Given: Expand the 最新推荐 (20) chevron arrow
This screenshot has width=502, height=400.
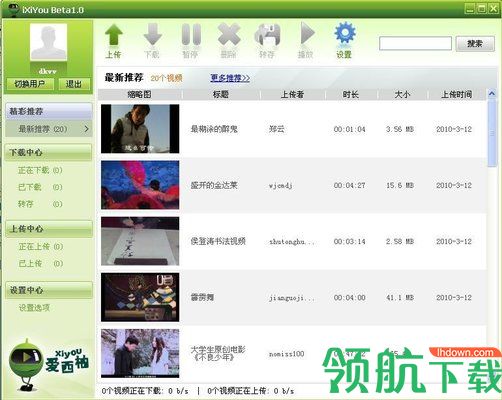Looking at the screenshot, I should point(86,129).
